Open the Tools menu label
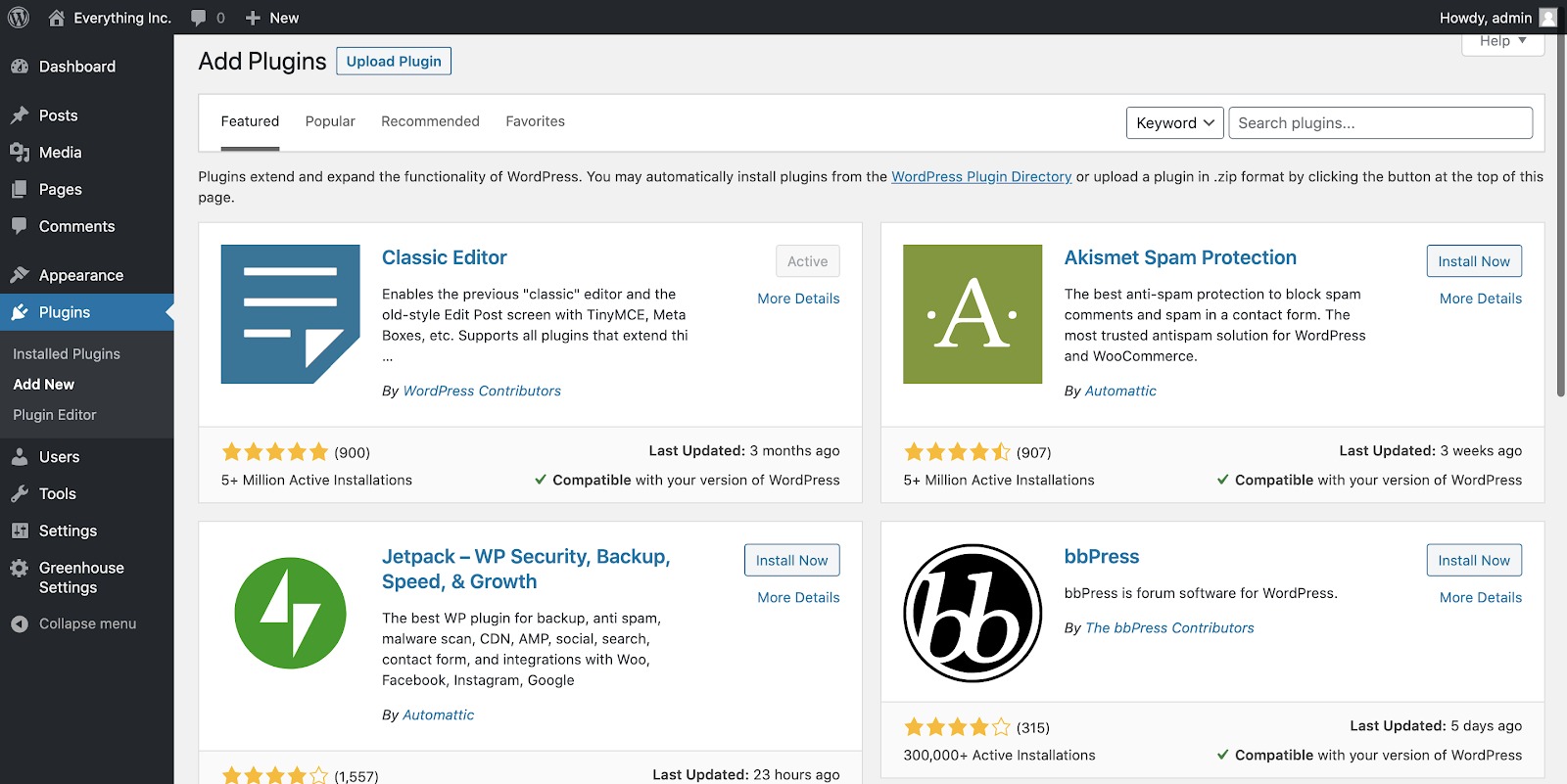Viewport: 1567px width, 784px height. coord(58,494)
